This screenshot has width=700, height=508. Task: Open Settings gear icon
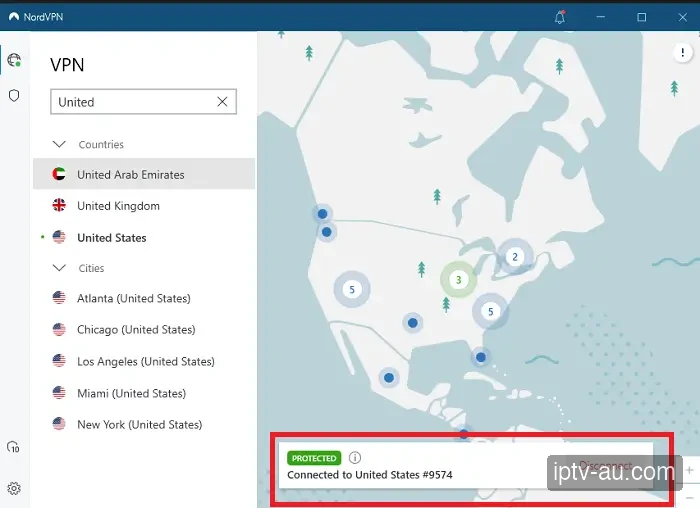[x=14, y=488]
